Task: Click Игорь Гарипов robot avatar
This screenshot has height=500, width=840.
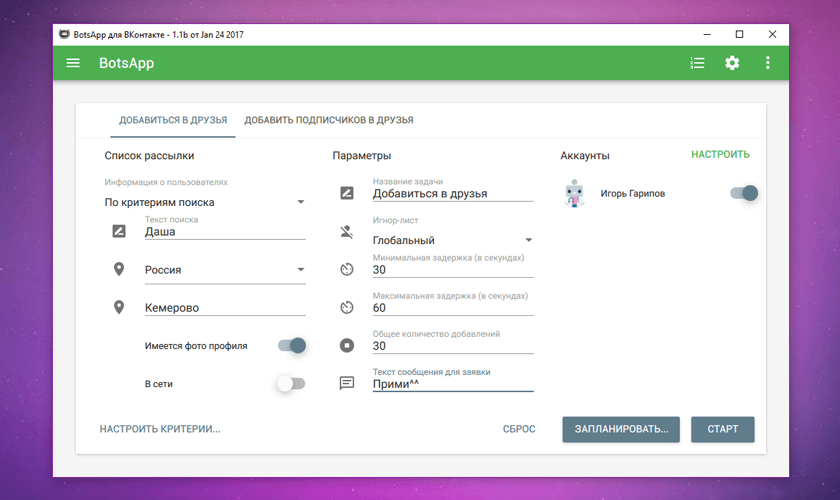Action: [x=574, y=193]
